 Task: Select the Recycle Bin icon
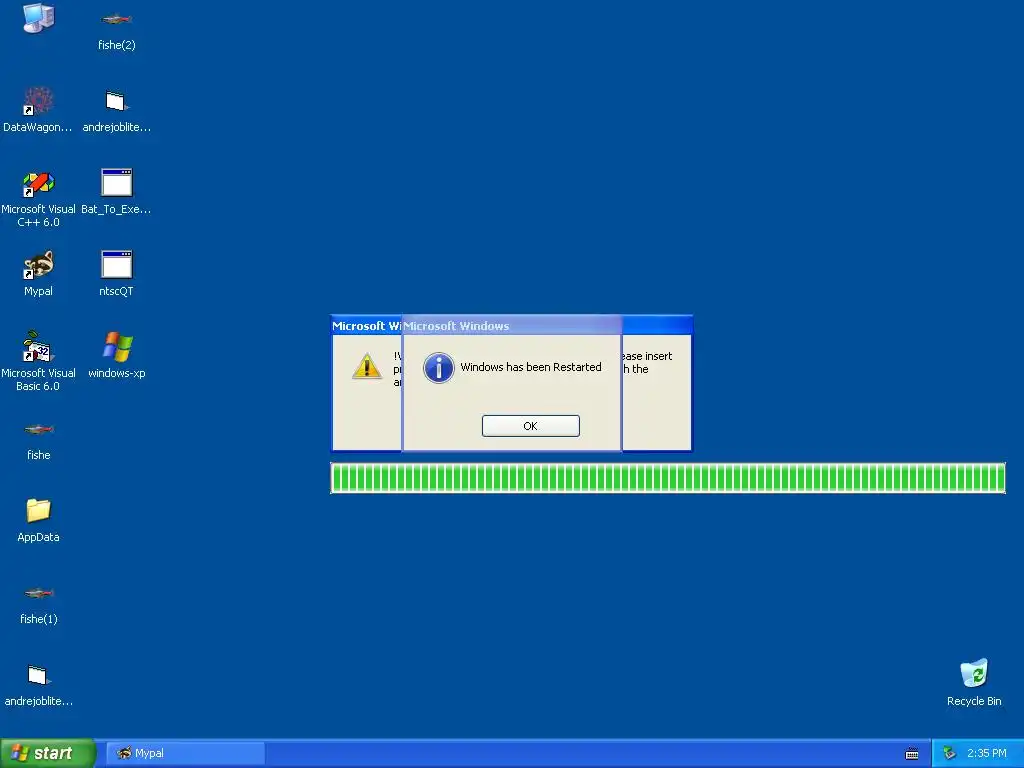(974, 682)
